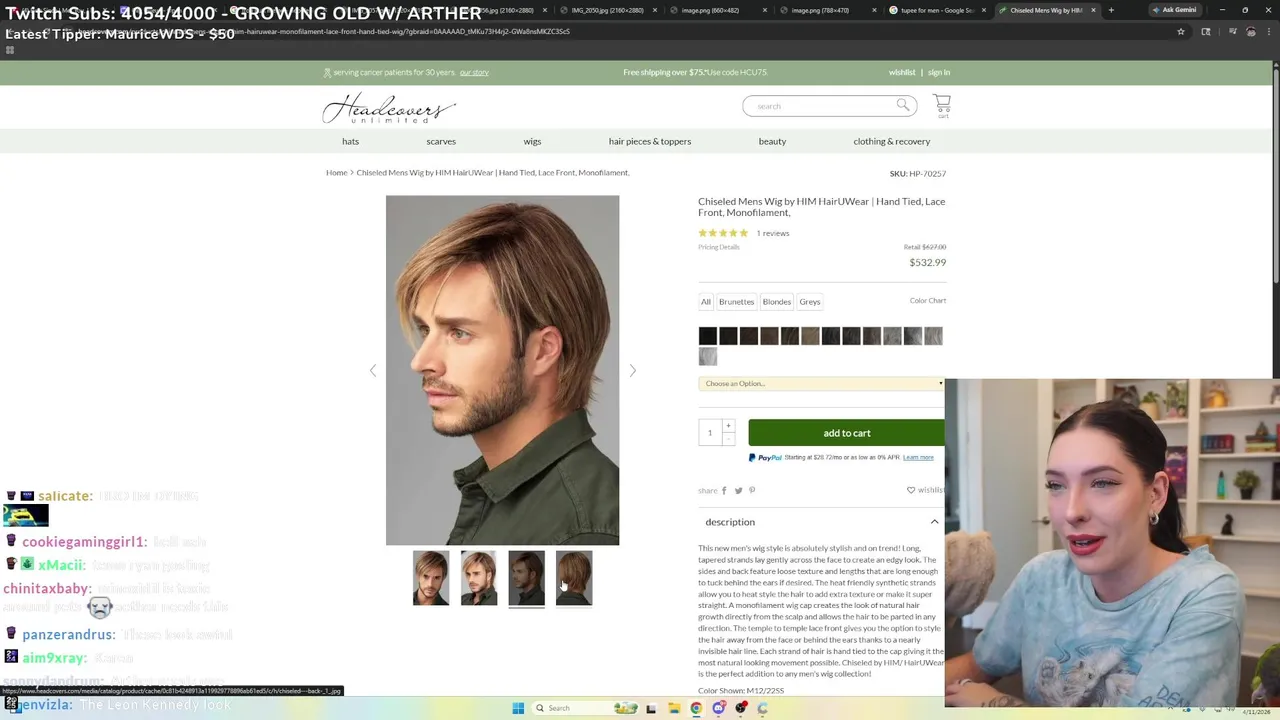
Task: Switch to IMG_2050.jpg browser tab
Action: pos(607,10)
